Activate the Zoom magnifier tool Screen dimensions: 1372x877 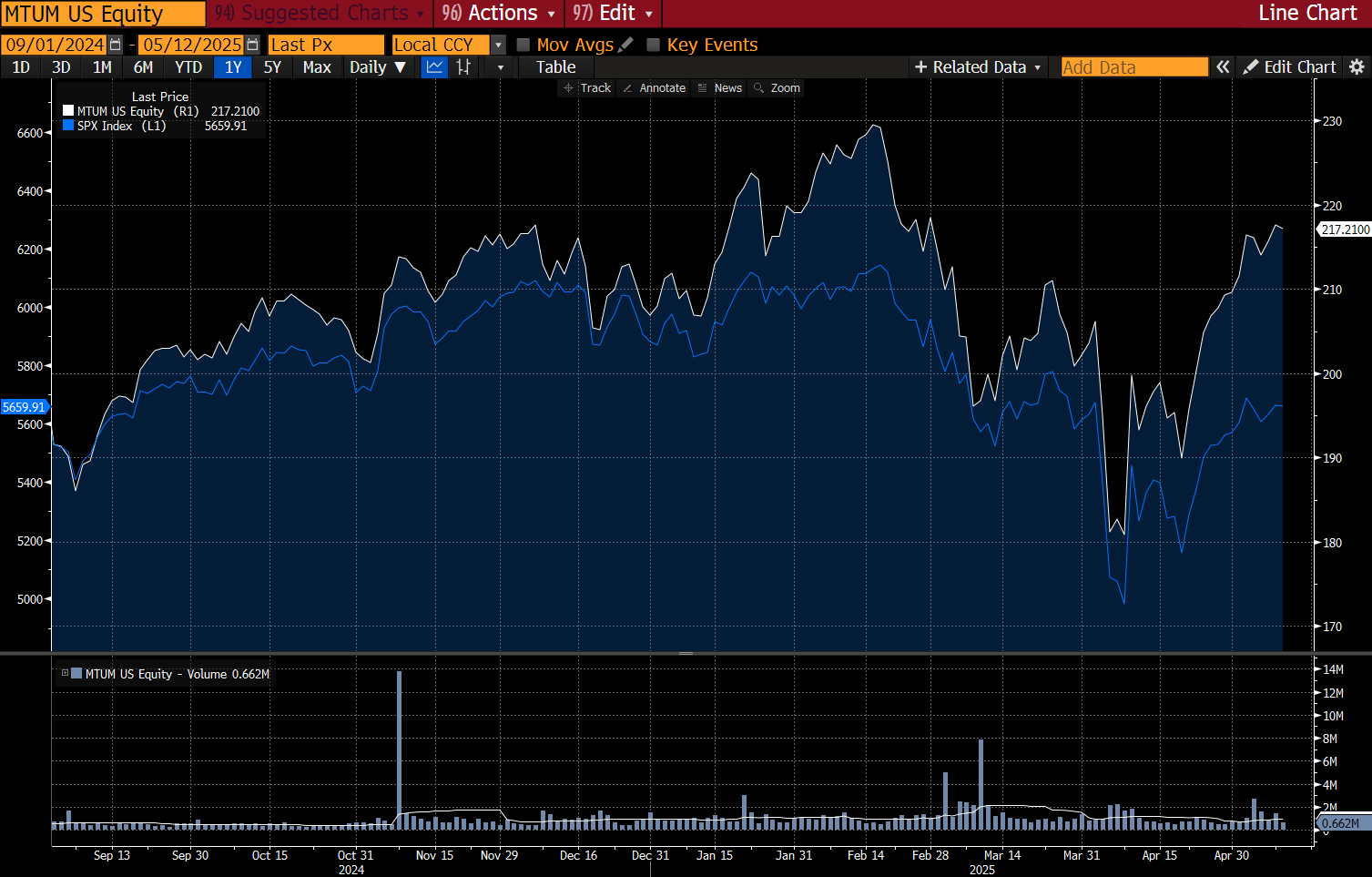pos(777,88)
